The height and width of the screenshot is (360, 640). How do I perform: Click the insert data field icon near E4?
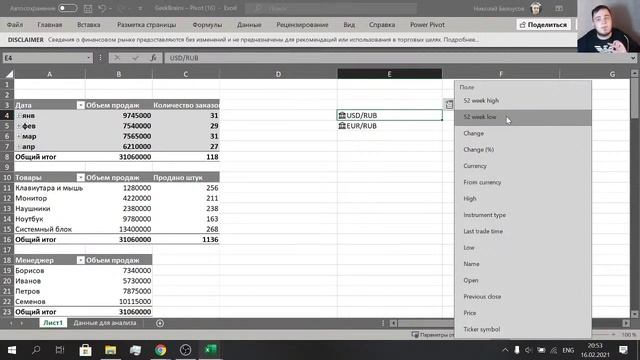coord(449,104)
